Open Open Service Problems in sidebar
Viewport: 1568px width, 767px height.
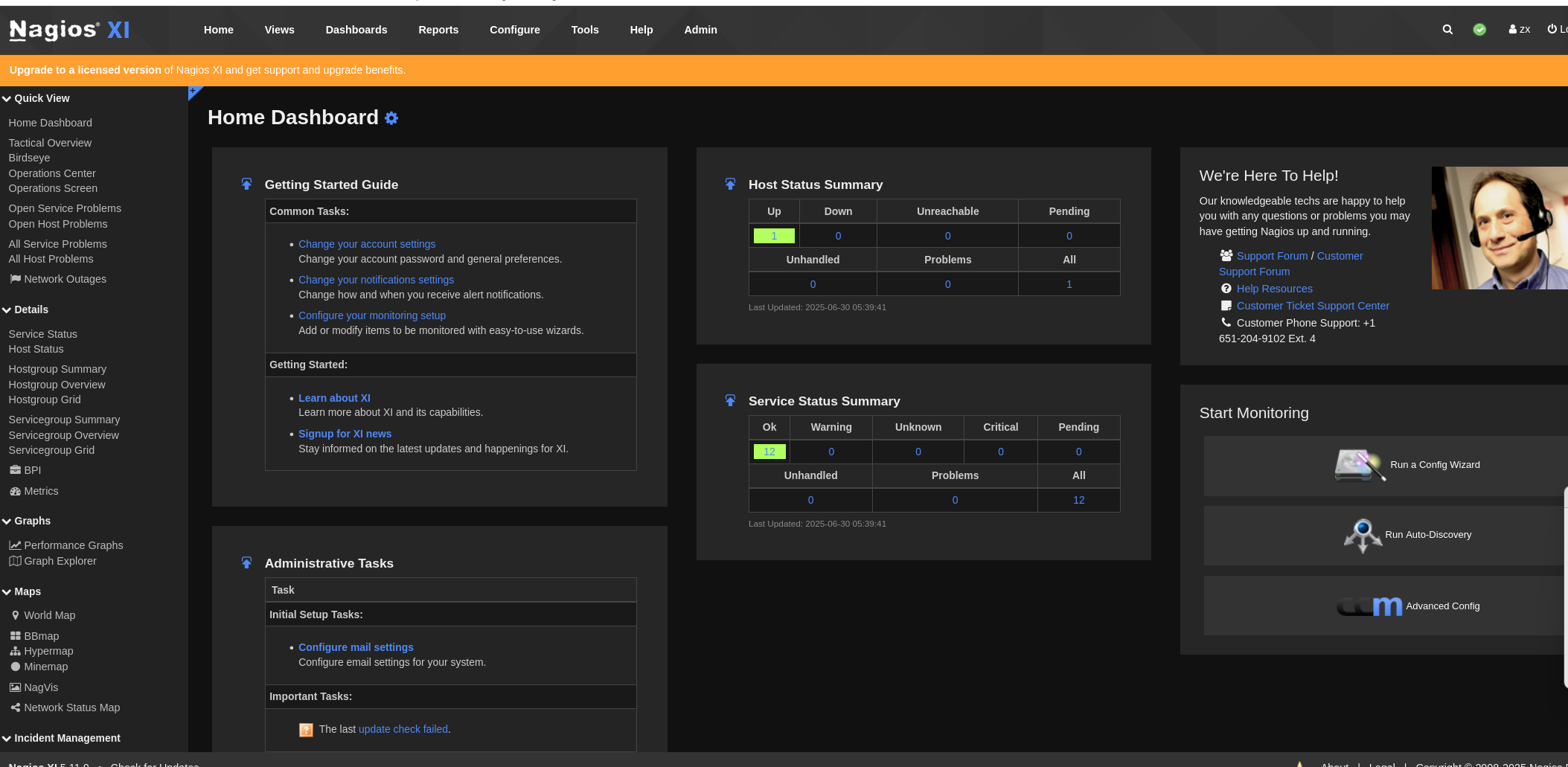65,208
